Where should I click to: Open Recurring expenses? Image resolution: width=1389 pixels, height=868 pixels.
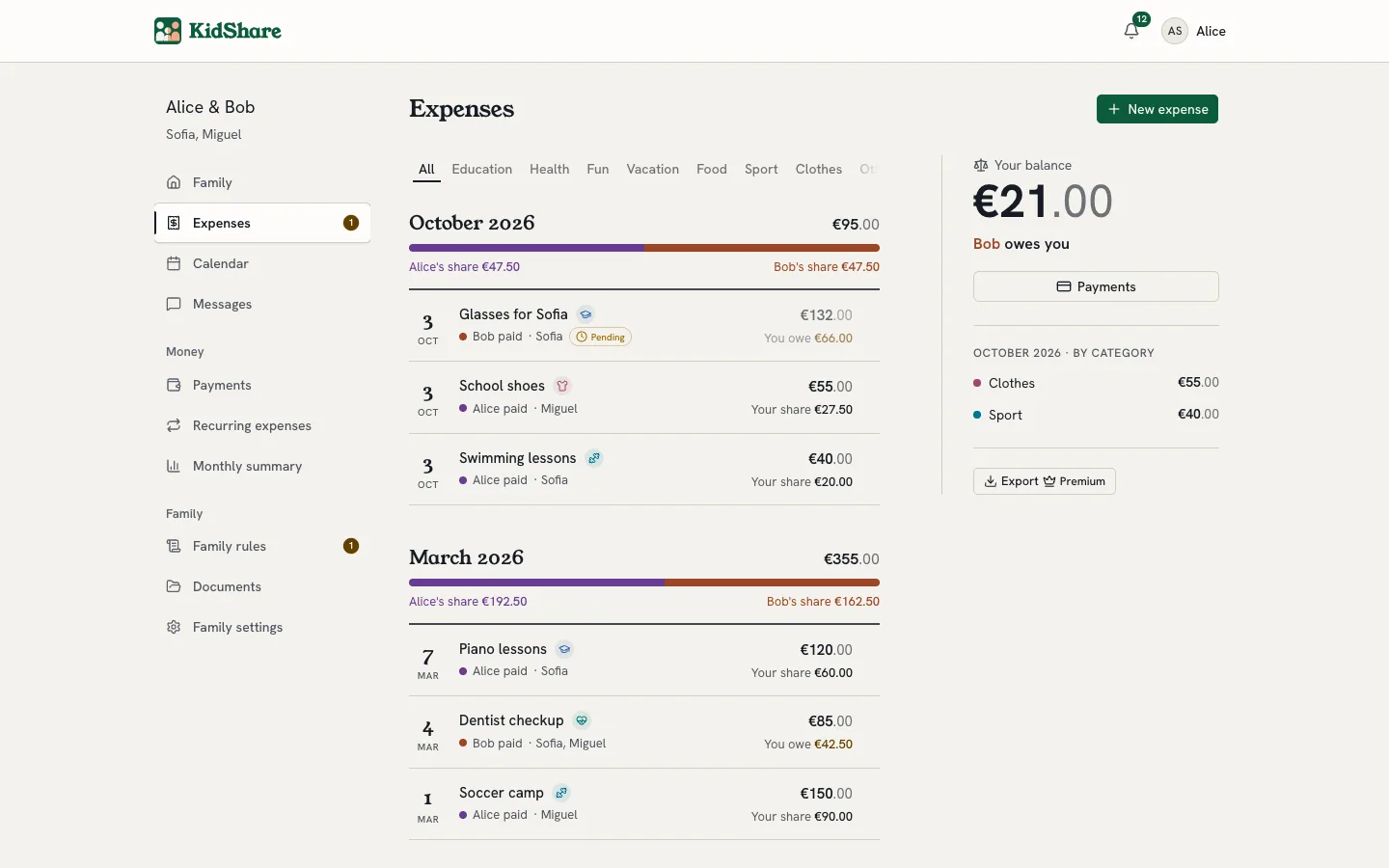point(262,425)
